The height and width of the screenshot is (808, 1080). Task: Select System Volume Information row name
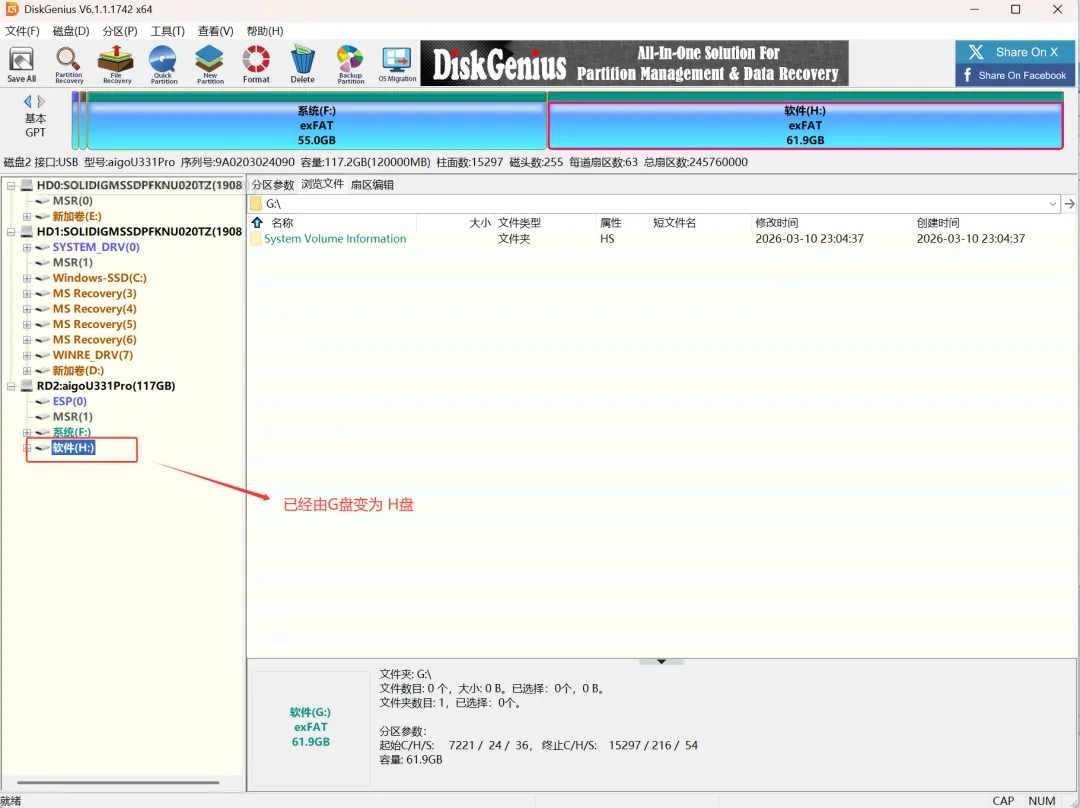(x=335, y=239)
